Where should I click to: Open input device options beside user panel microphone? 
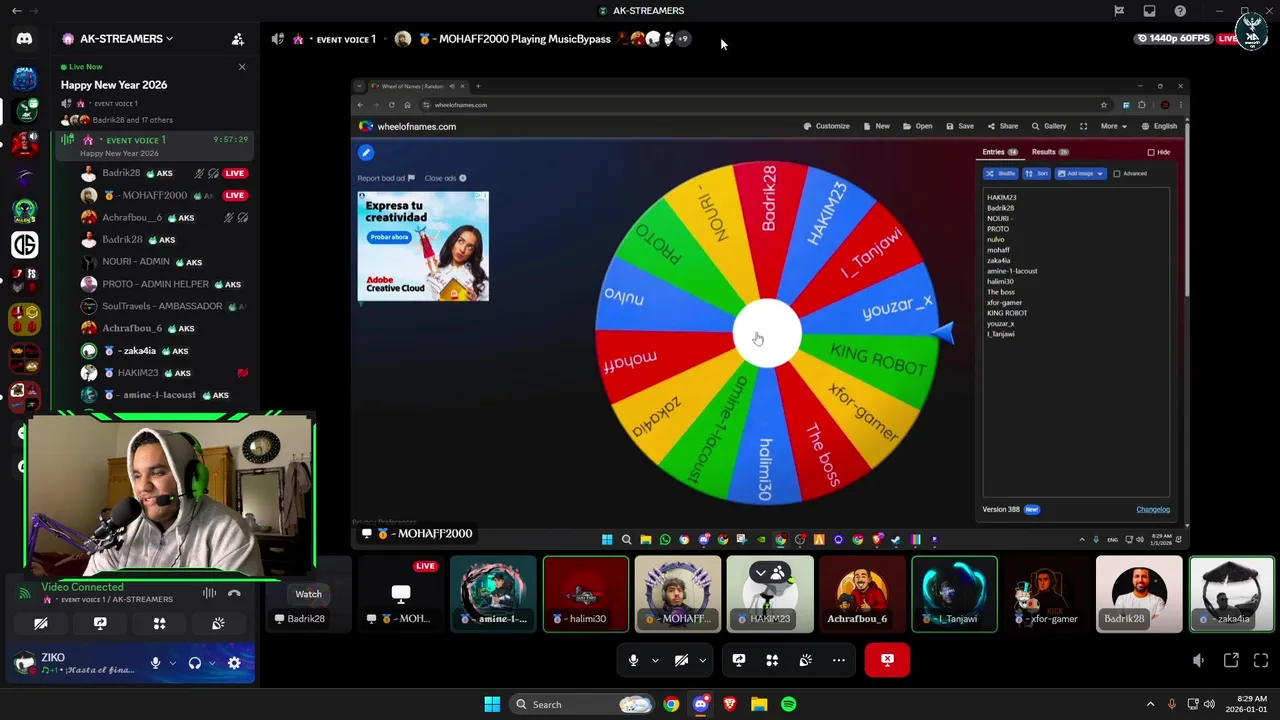click(x=172, y=663)
